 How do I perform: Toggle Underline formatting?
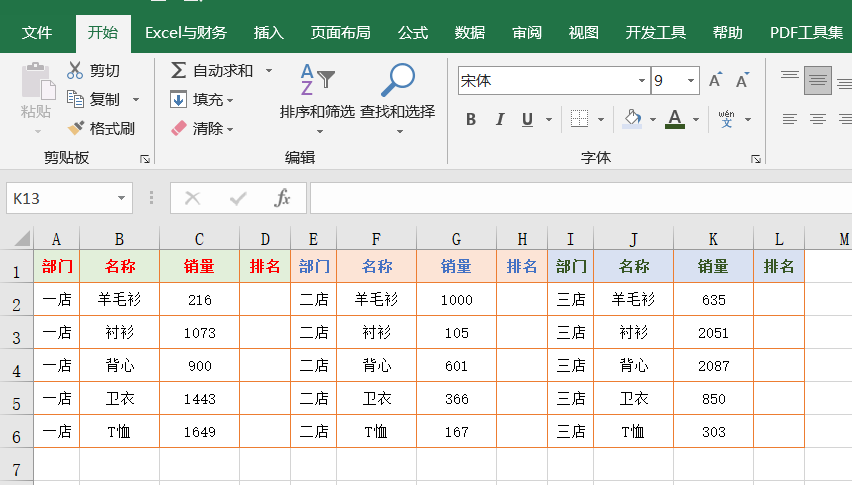527,120
